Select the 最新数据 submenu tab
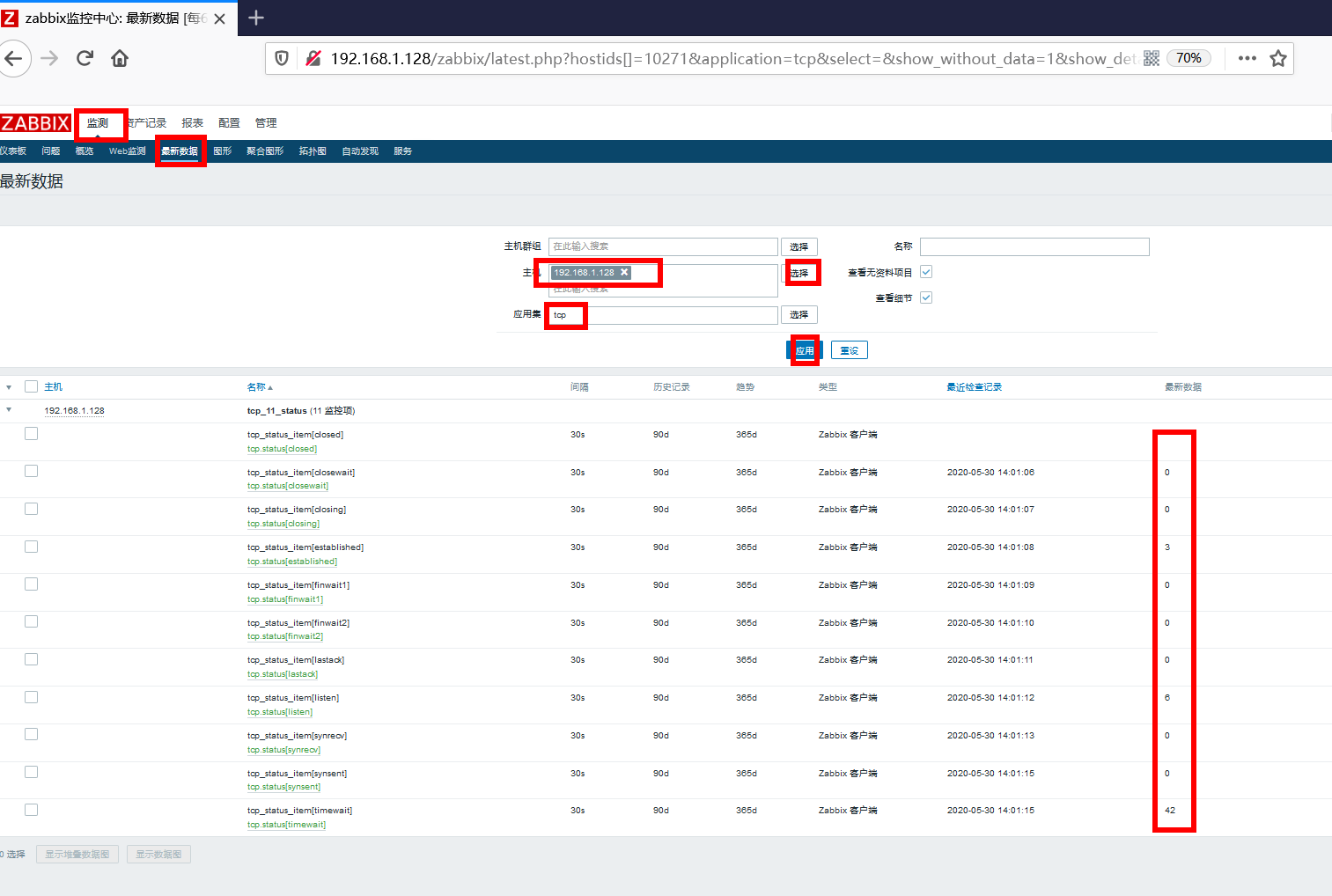Image resolution: width=1332 pixels, height=896 pixels. (x=180, y=151)
